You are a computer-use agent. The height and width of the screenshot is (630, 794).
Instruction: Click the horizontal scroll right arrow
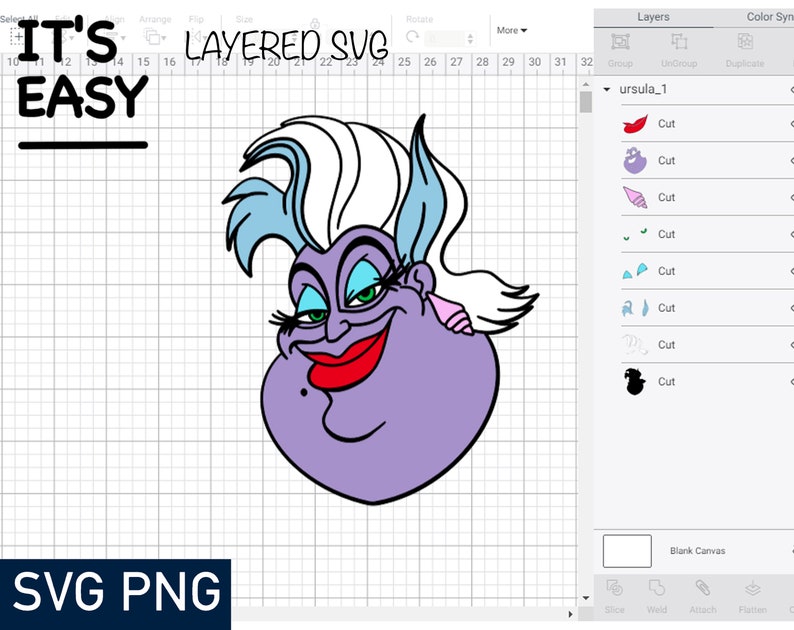click(570, 614)
